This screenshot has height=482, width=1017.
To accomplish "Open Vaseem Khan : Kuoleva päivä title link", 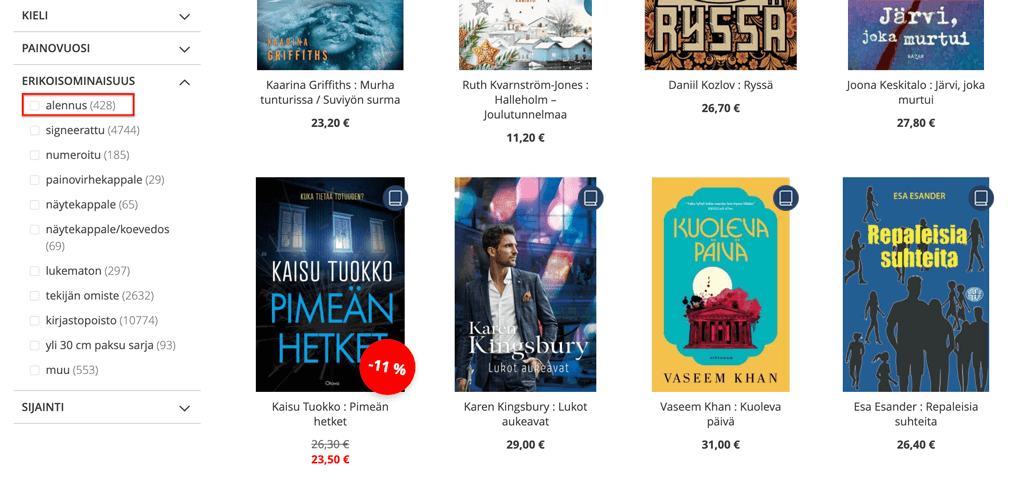I will tap(721, 414).
